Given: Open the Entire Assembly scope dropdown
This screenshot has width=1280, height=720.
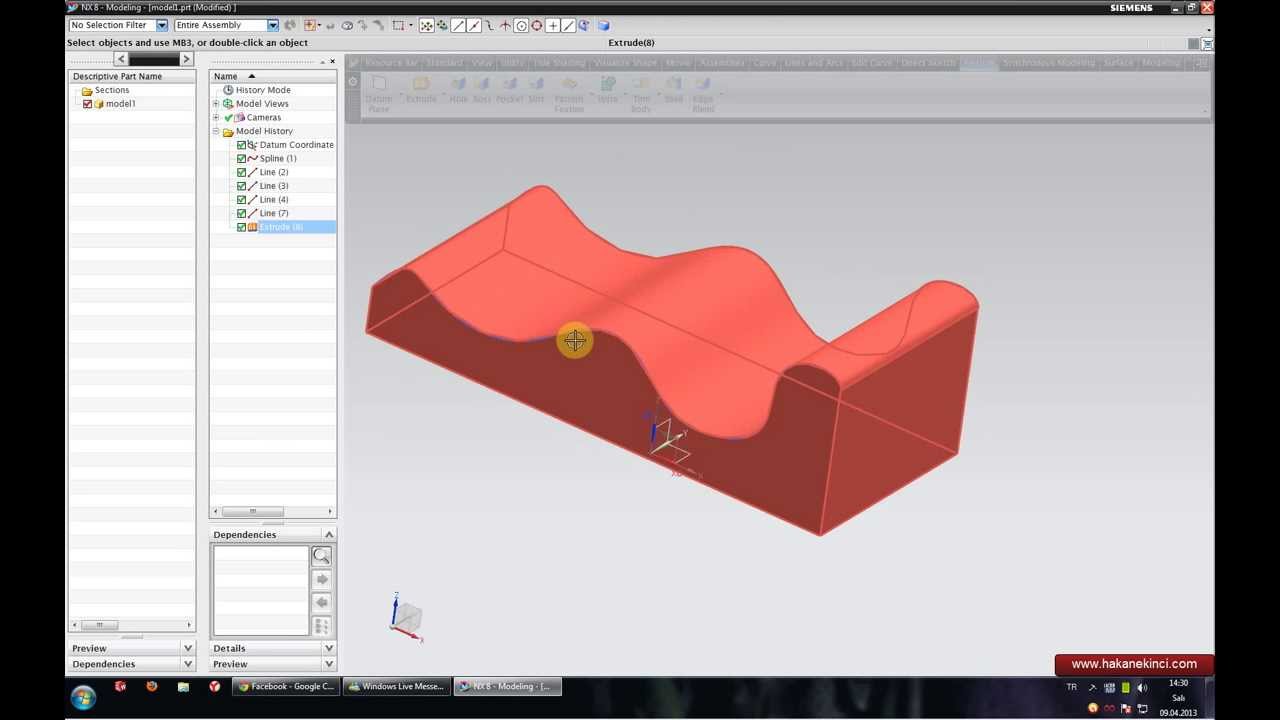Looking at the screenshot, I should coord(272,25).
